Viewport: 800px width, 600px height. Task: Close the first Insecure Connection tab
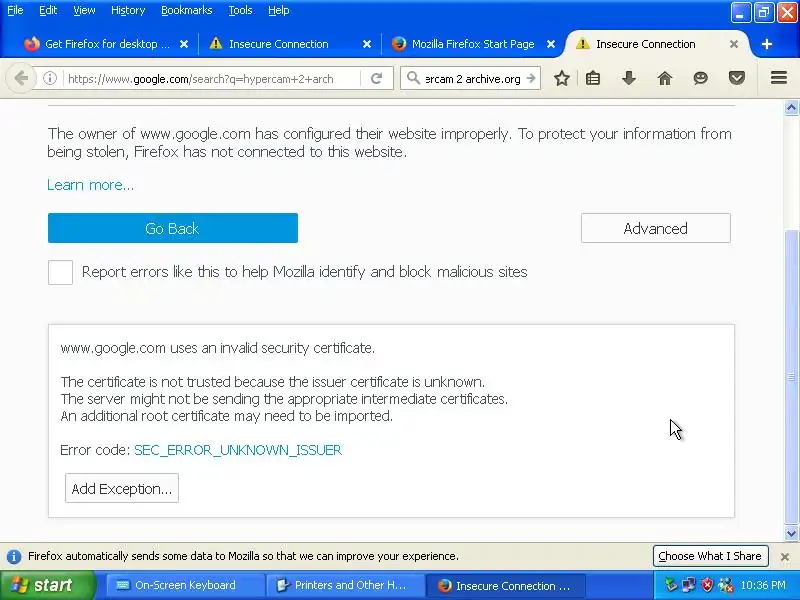click(367, 44)
